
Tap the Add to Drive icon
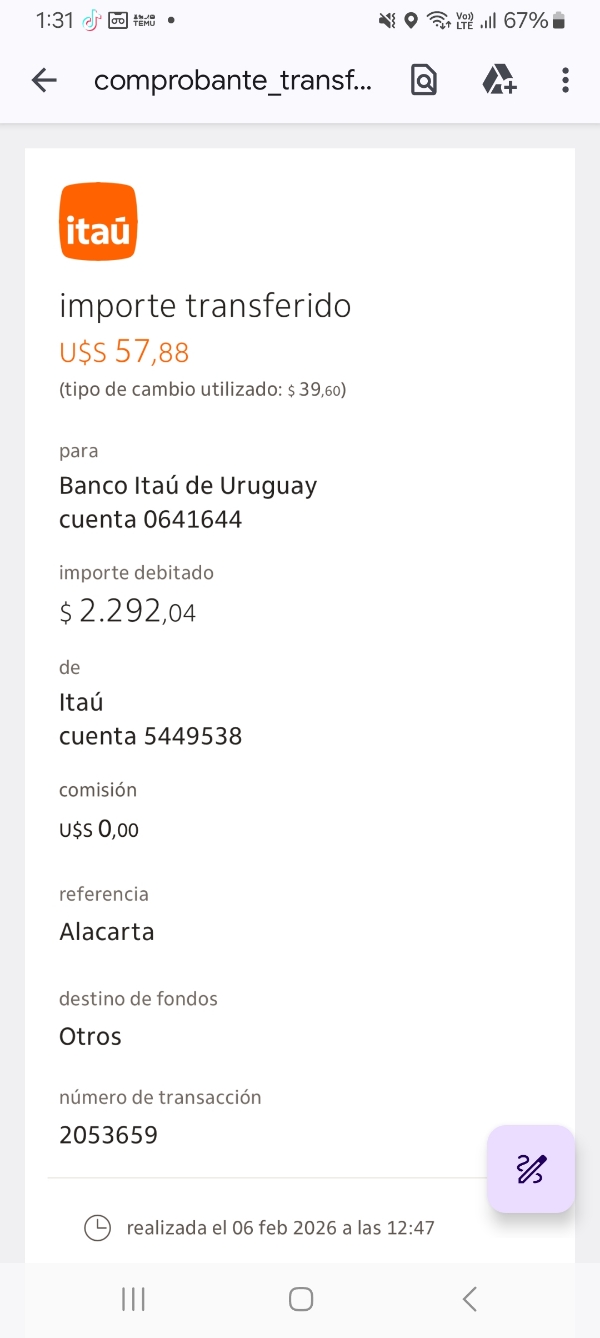499,80
